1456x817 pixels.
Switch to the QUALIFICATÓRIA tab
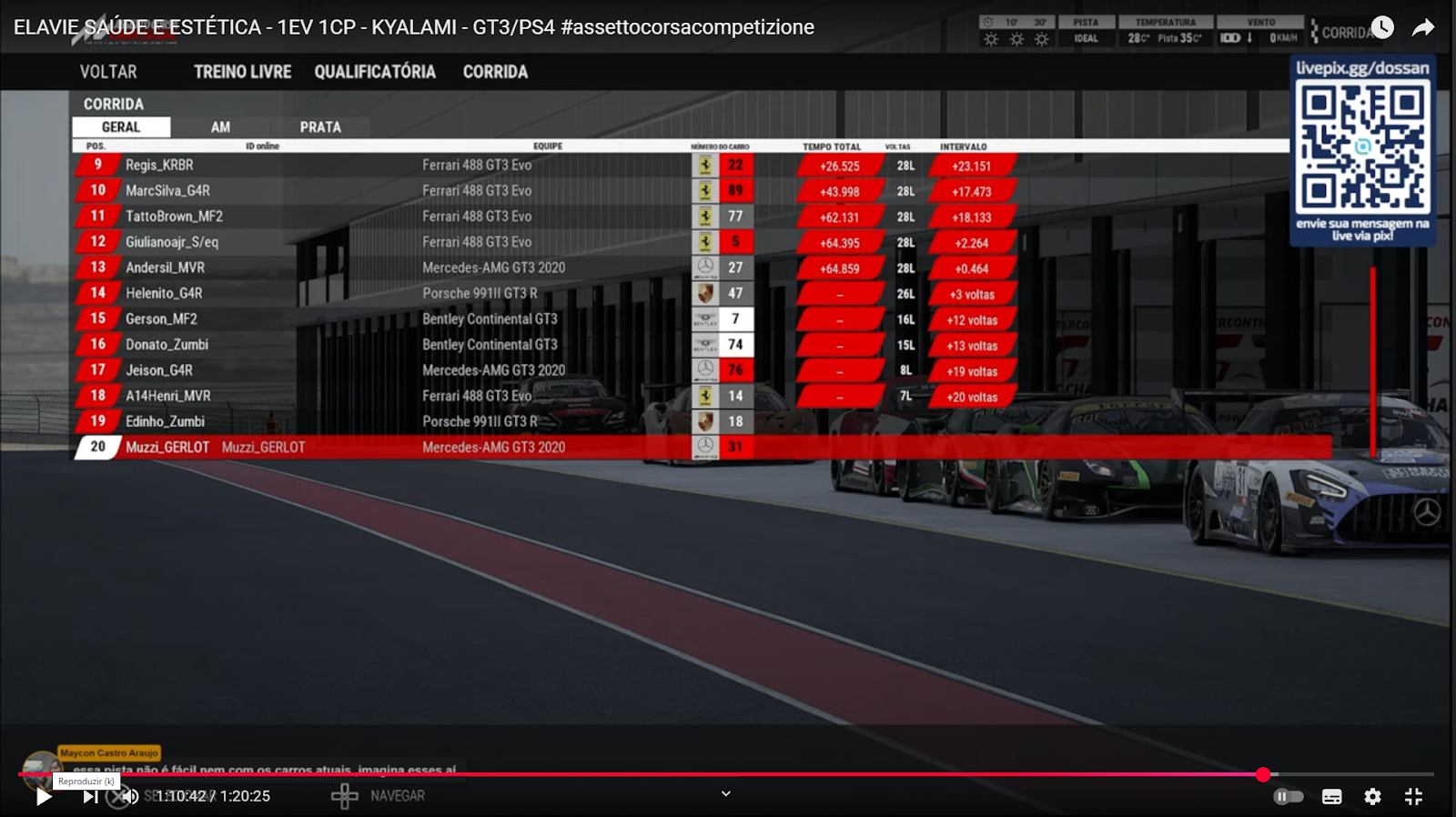(x=375, y=72)
